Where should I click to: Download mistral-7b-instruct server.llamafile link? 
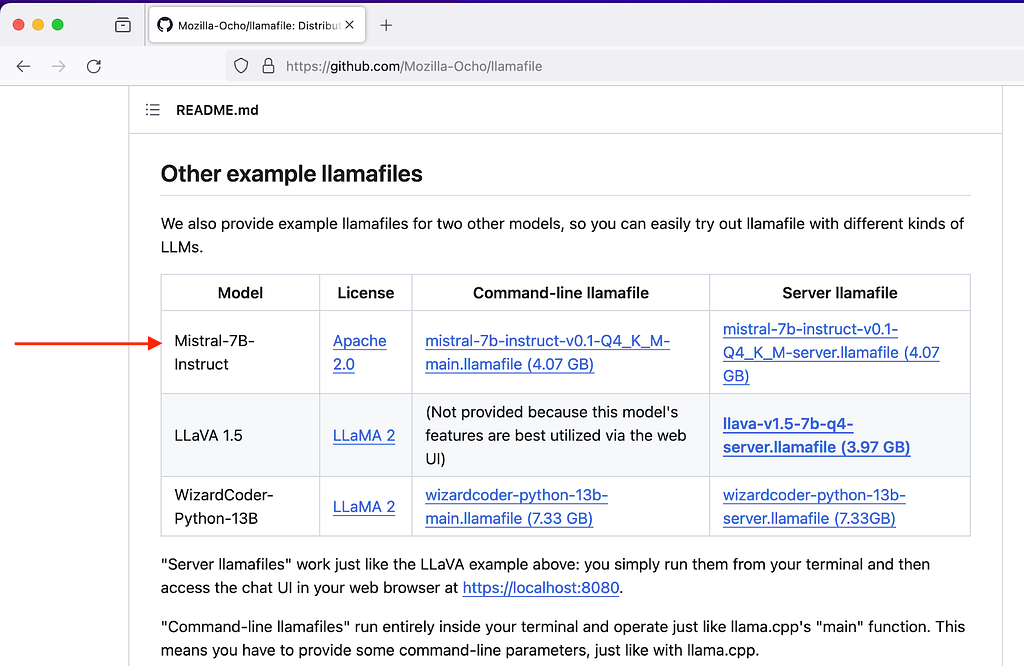coord(831,353)
